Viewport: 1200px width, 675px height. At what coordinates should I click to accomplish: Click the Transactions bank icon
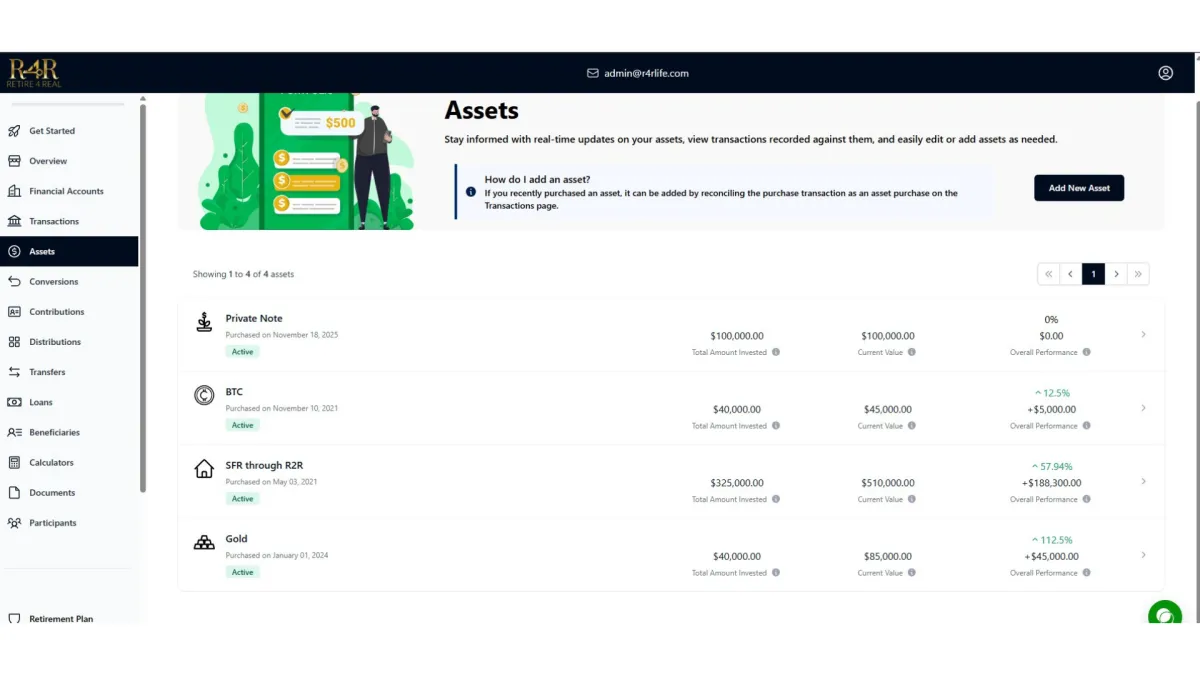[x=14, y=221]
